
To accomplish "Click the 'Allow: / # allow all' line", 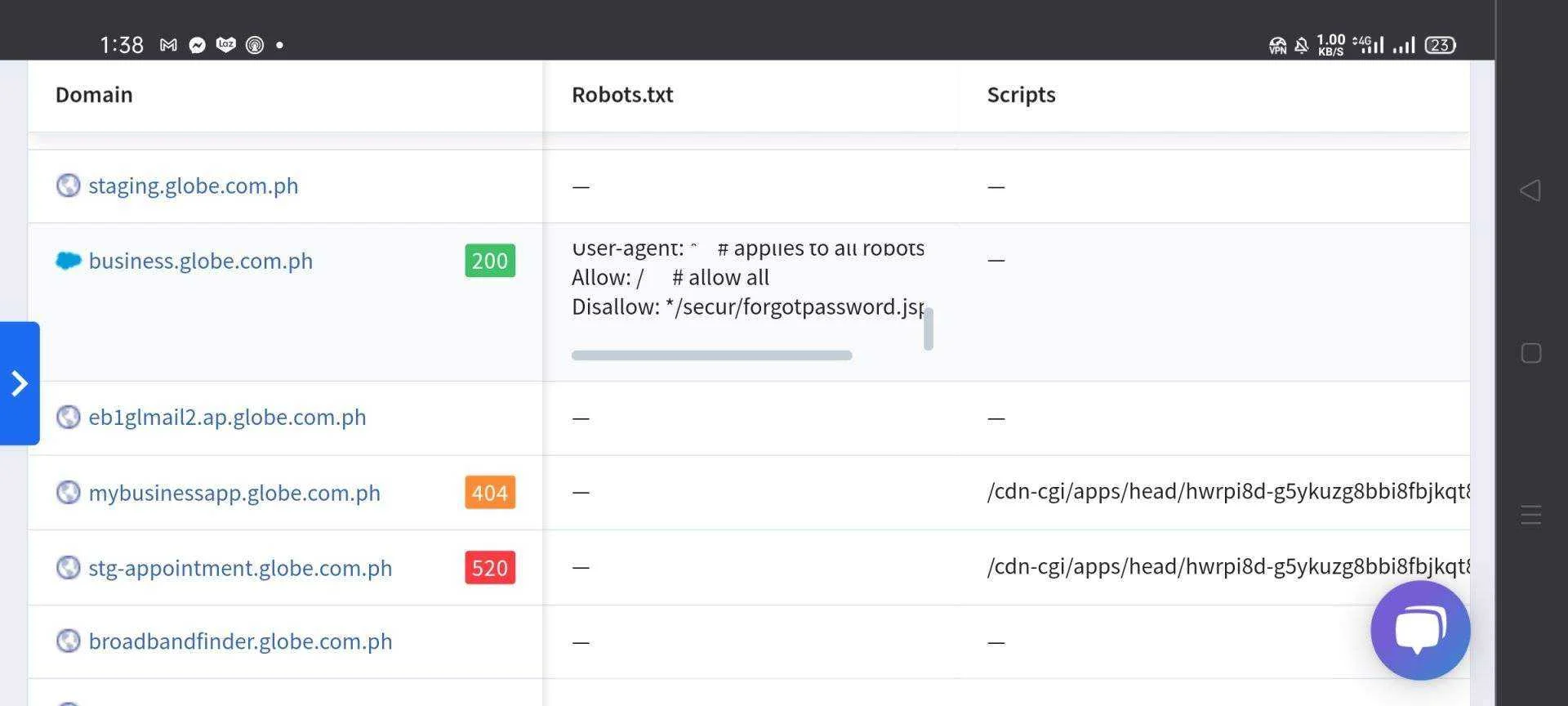I will [x=670, y=278].
